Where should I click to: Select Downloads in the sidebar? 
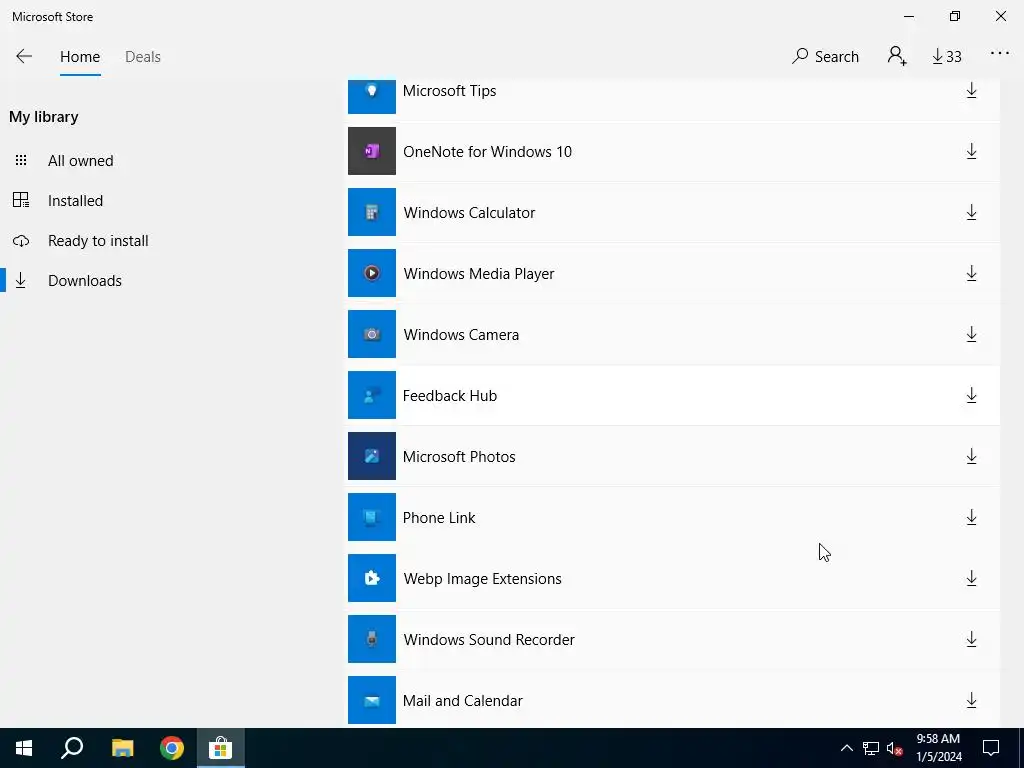pos(84,280)
